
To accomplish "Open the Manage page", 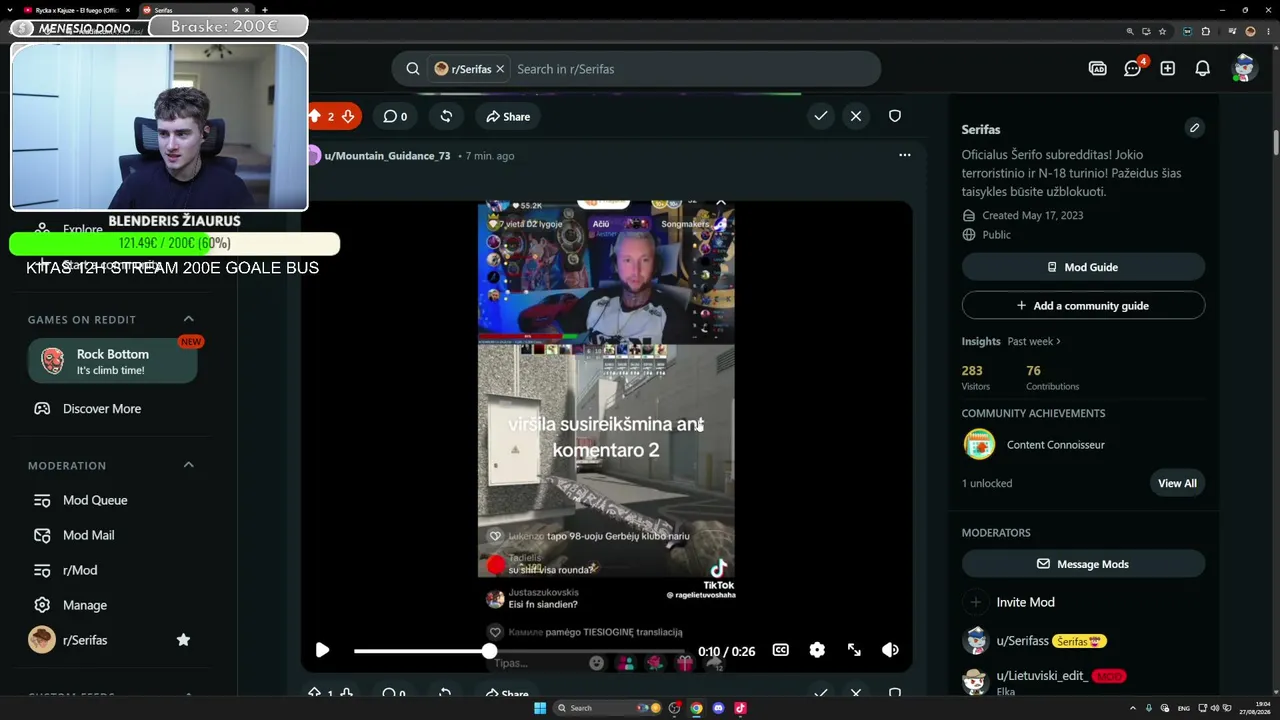I will [x=85, y=605].
